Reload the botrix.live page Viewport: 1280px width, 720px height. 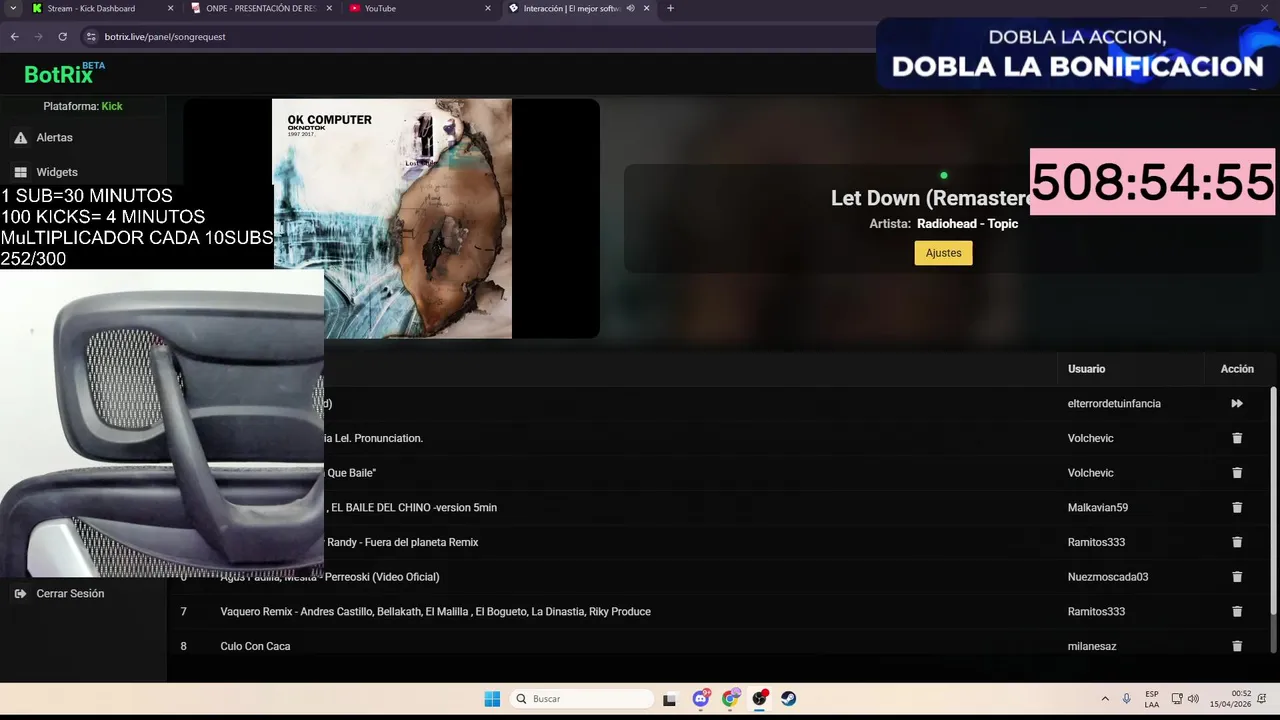(62, 36)
